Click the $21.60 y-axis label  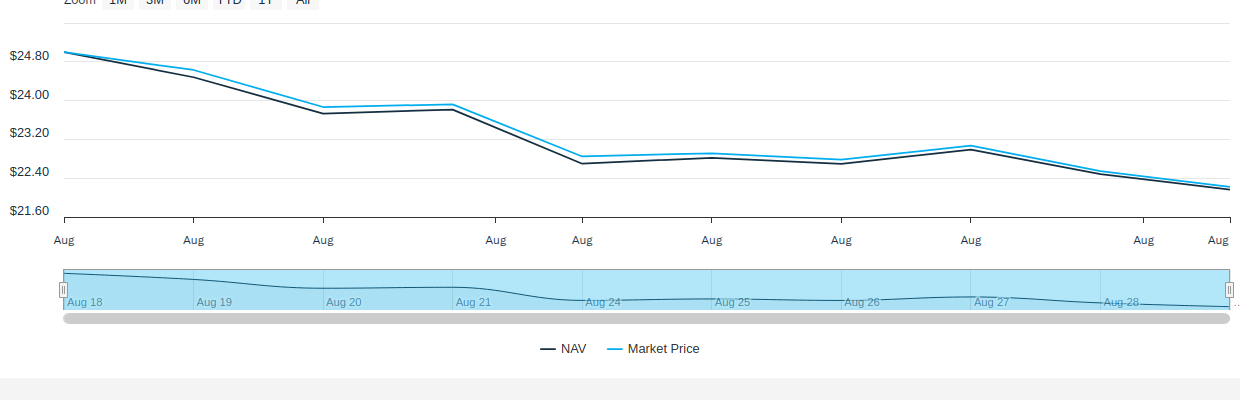(29, 211)
